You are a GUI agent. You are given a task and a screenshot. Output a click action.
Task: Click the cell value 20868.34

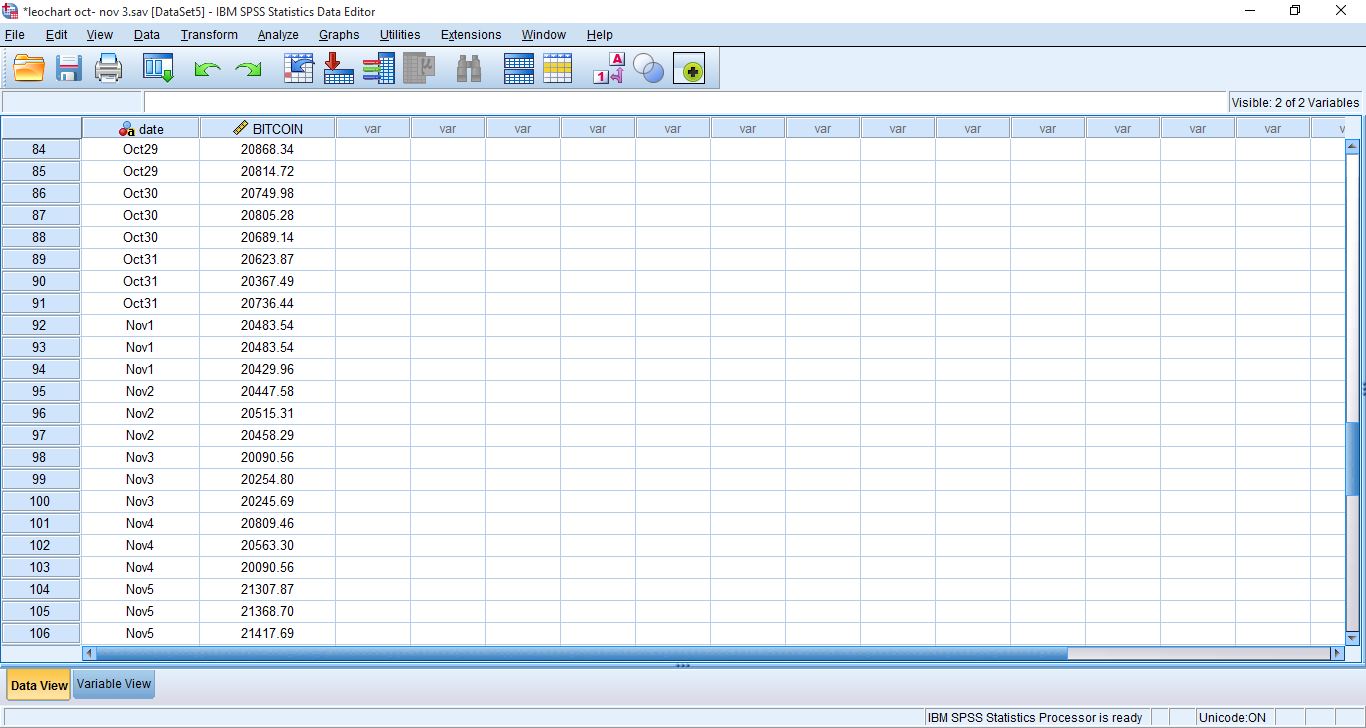click(x=267, y=149)
